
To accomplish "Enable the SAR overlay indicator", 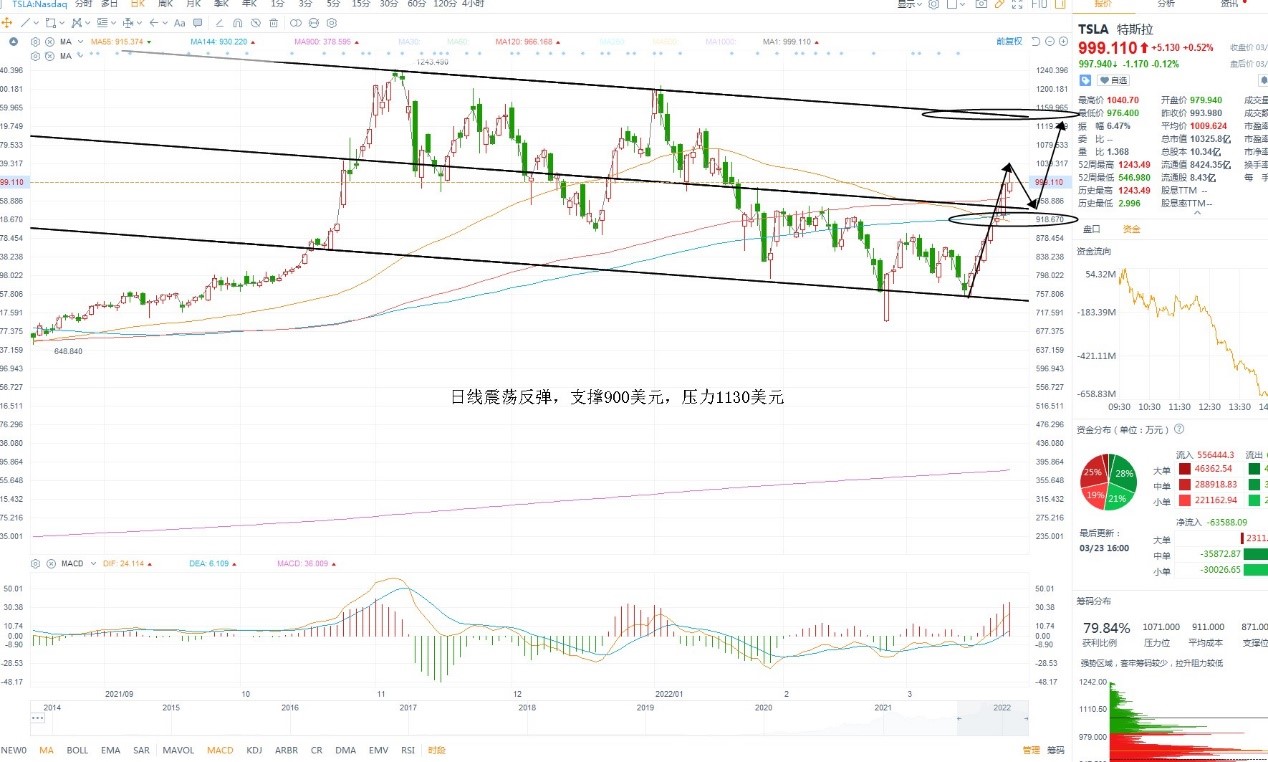I will [x=141, y=749].
